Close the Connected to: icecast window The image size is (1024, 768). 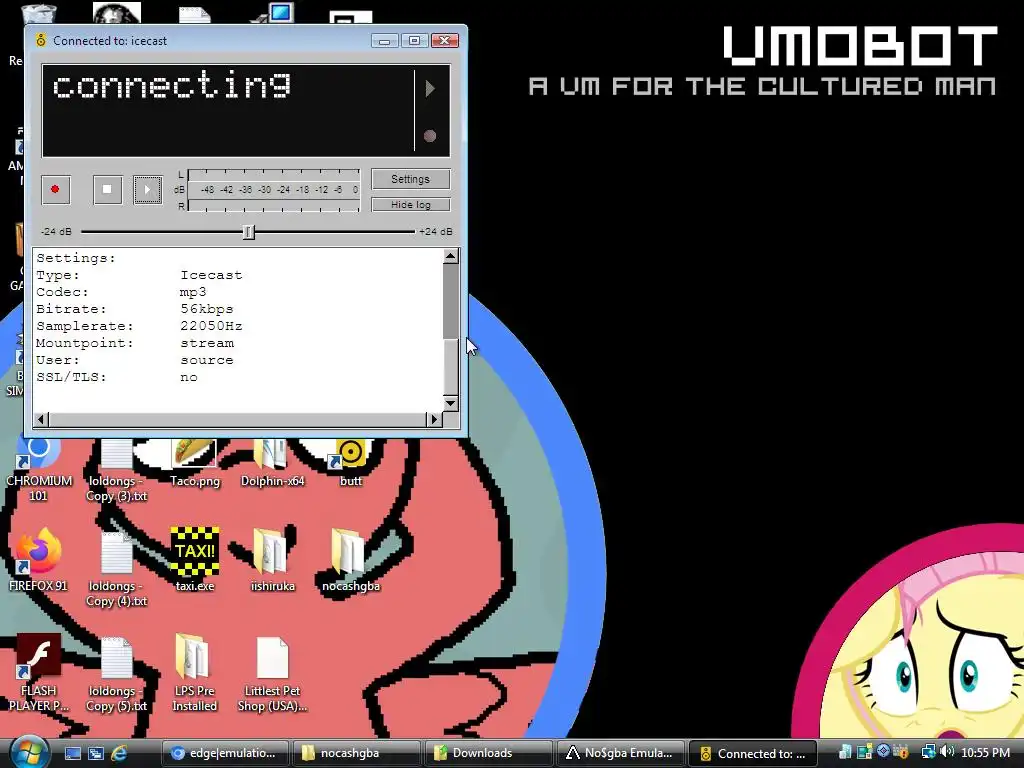(445, 40)
